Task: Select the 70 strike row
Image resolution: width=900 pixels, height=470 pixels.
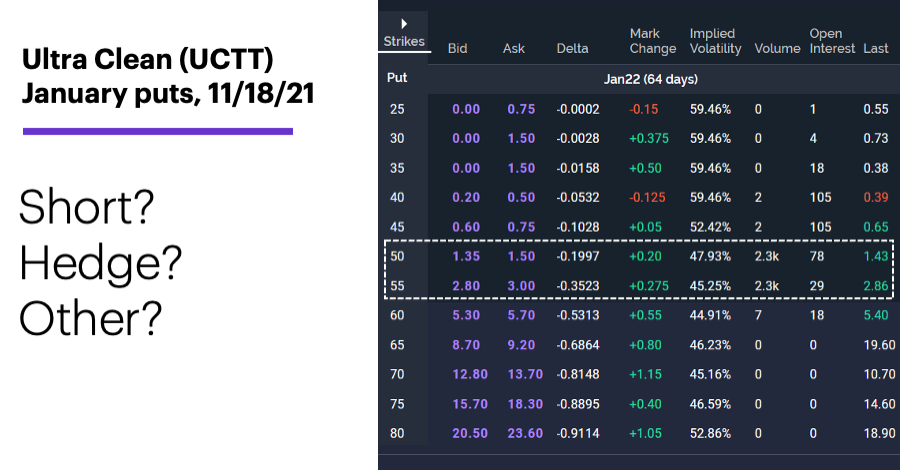Action: click(x=639, y=374)
